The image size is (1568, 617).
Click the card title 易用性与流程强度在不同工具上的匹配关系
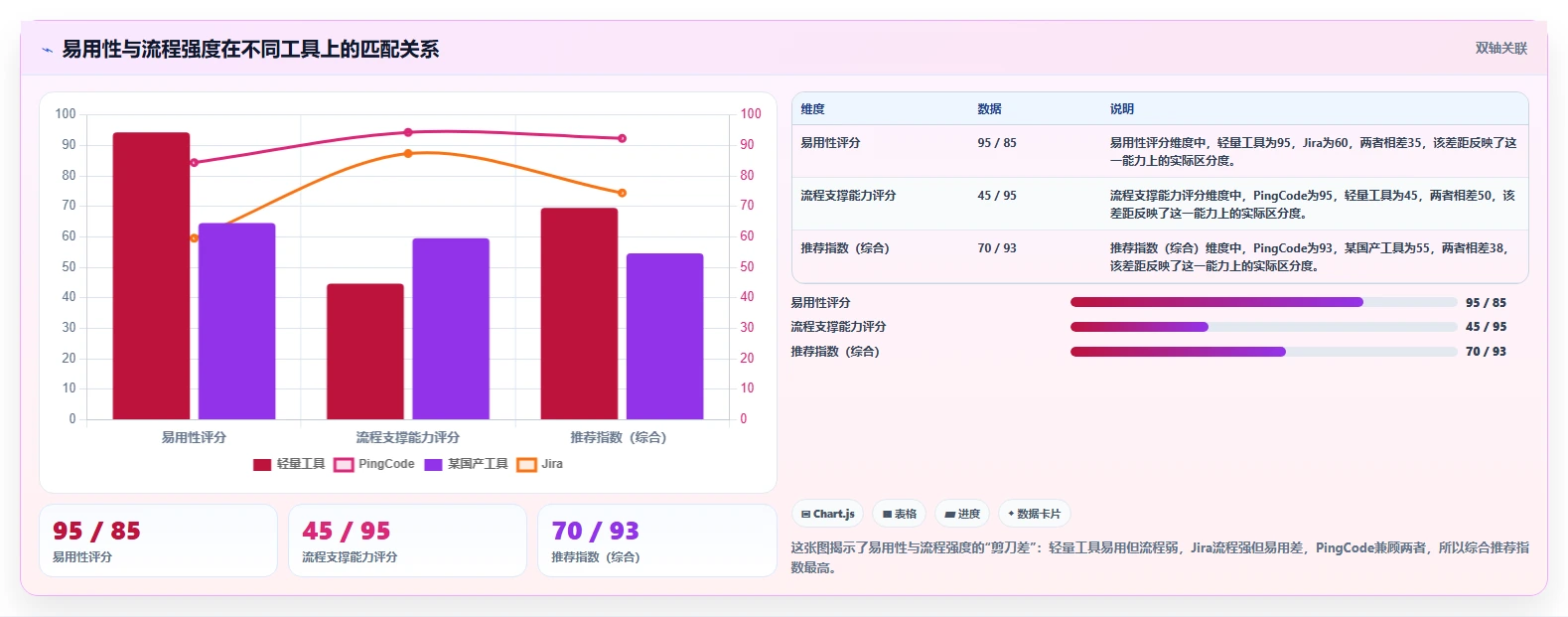pyautogui.click(x=250, y=50)
